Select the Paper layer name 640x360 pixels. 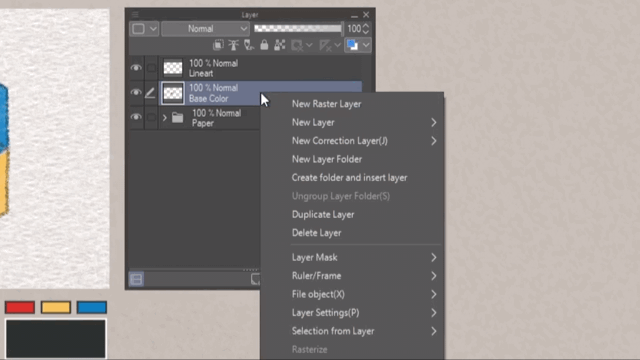[x=203, y=123]
